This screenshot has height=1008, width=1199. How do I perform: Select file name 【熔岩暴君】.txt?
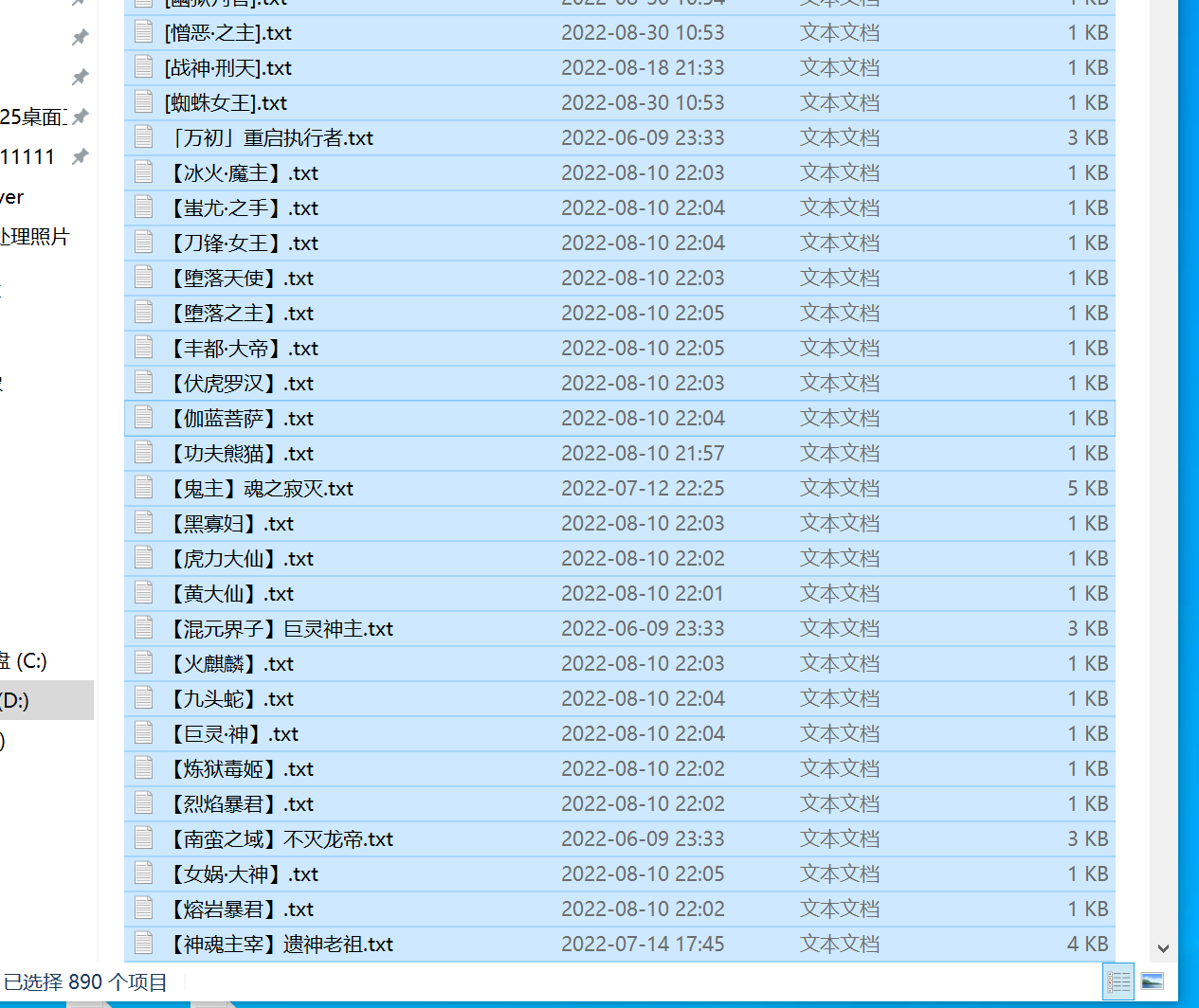[x=239, y=909]
